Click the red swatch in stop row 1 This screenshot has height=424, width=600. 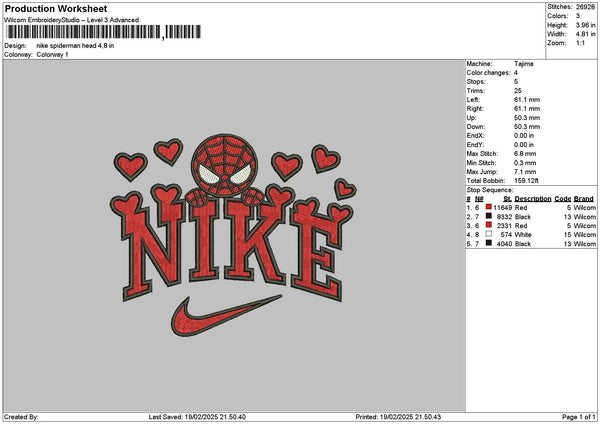tap(489, 207)
